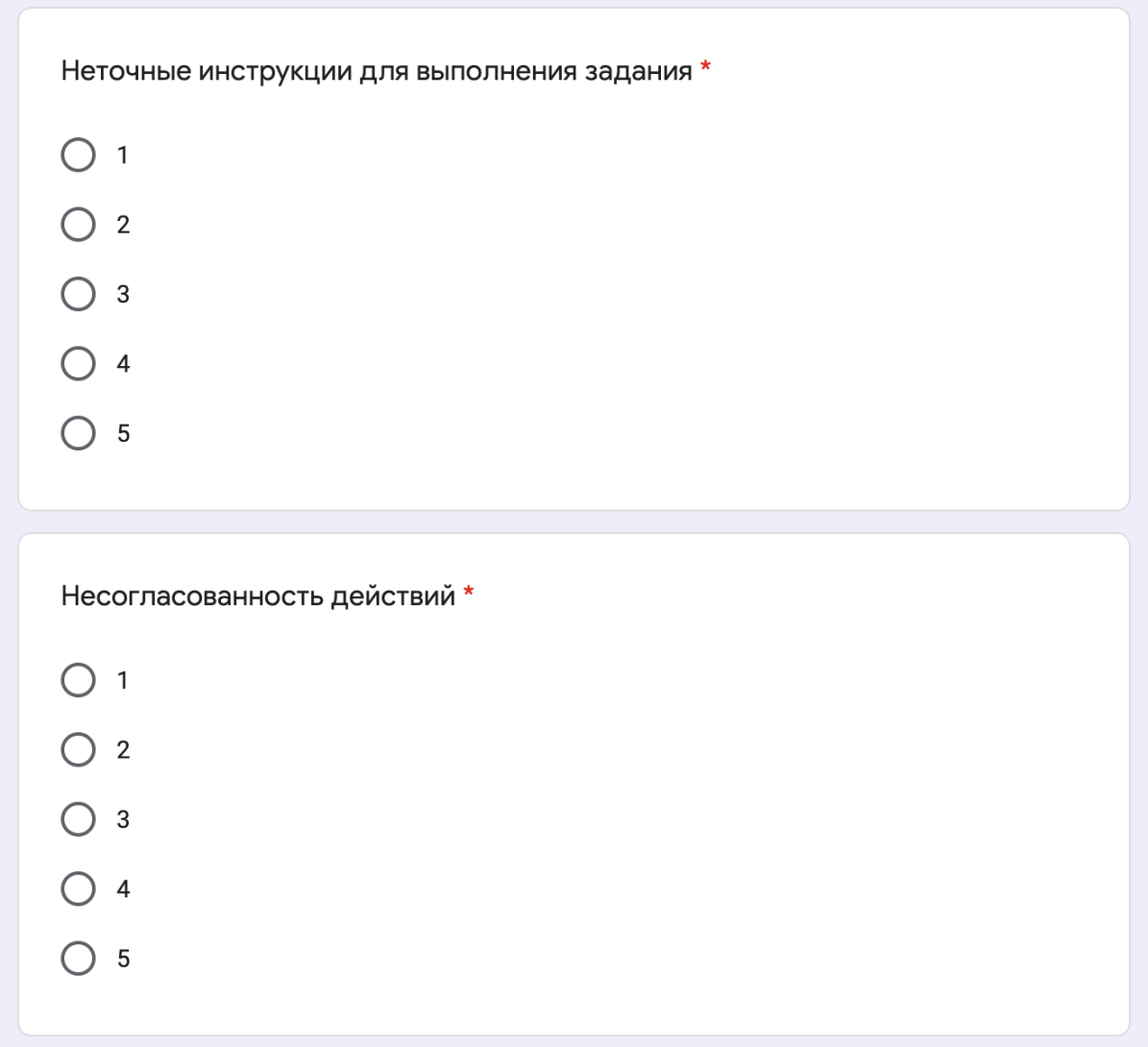Click the digit label 4 in Неточные инструкции card
This screenshot has height=1047, width=1148.
(123, 364)
